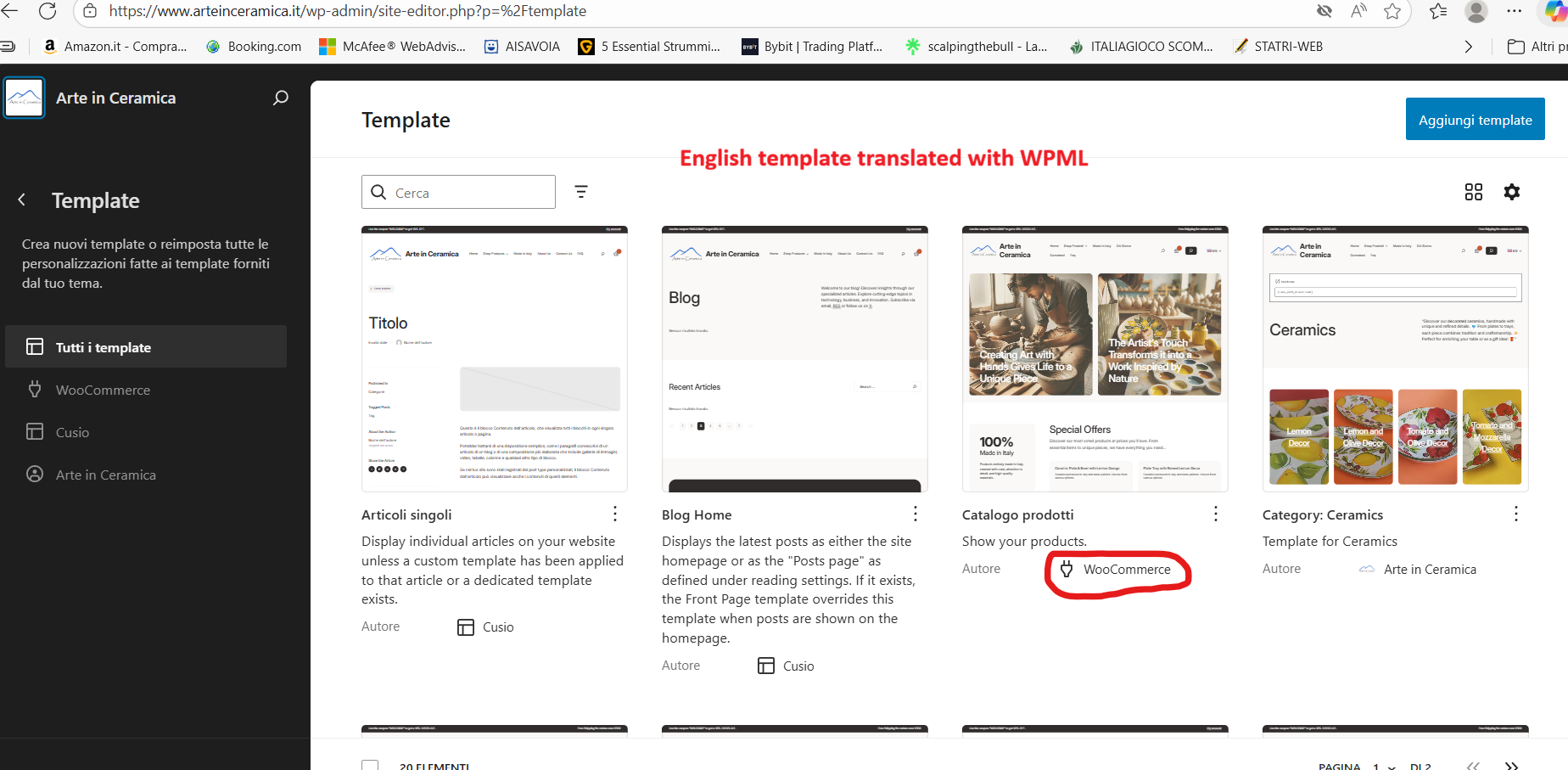Click the Cerca search field

coord(458,192)
